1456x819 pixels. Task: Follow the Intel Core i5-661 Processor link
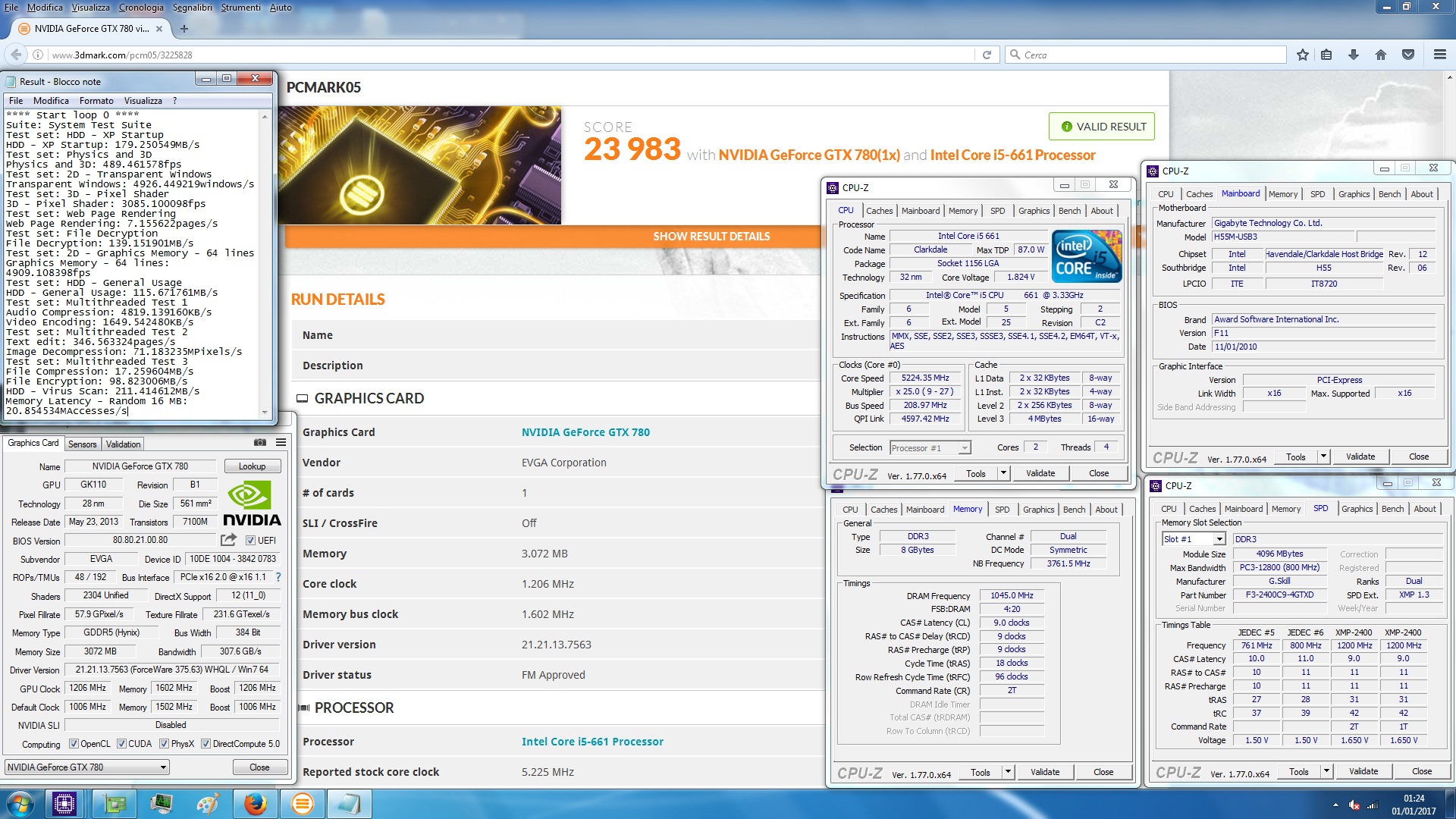(x=592, y=742)
